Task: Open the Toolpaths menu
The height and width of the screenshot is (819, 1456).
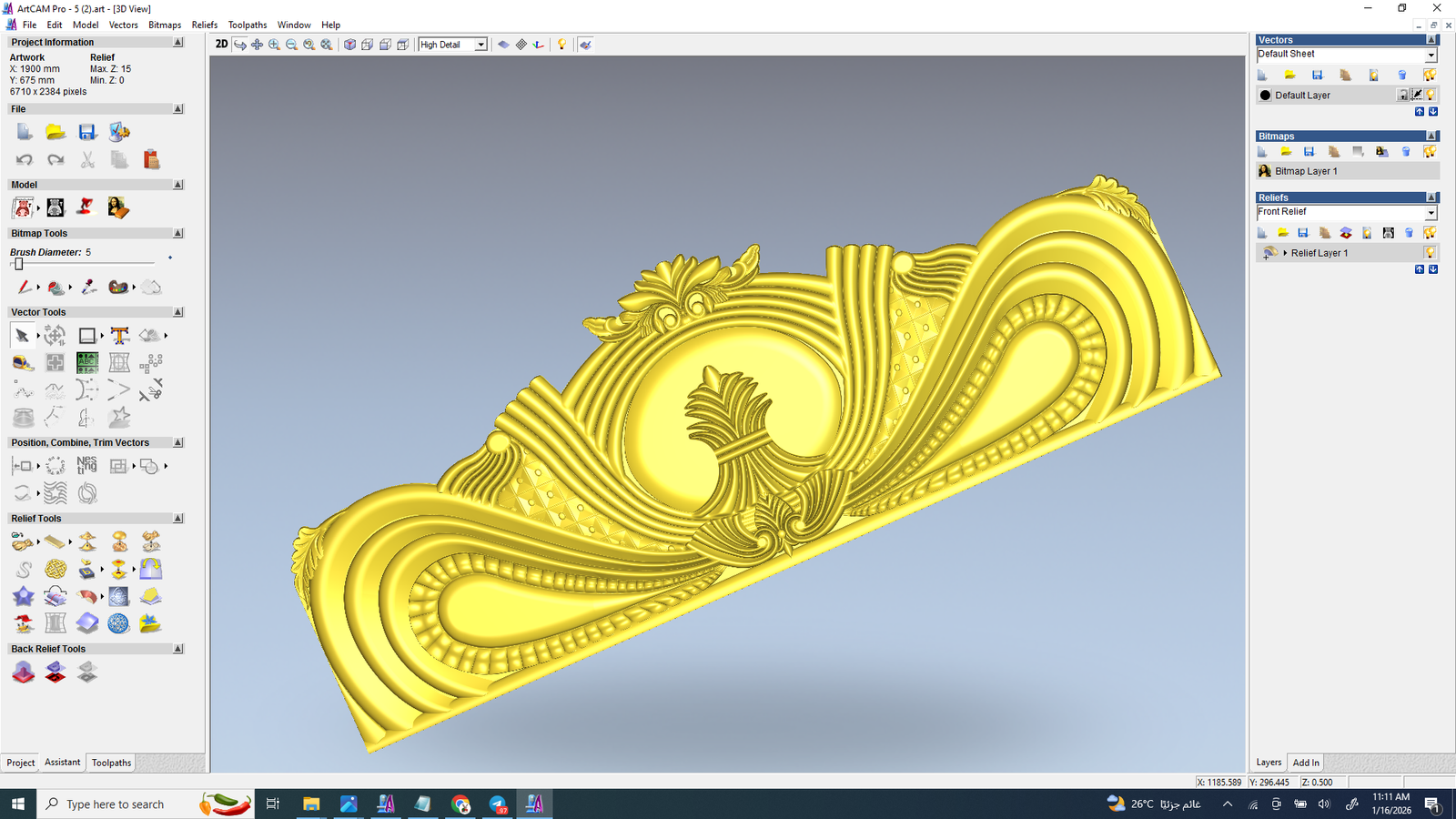Action: tap(247, 25)
